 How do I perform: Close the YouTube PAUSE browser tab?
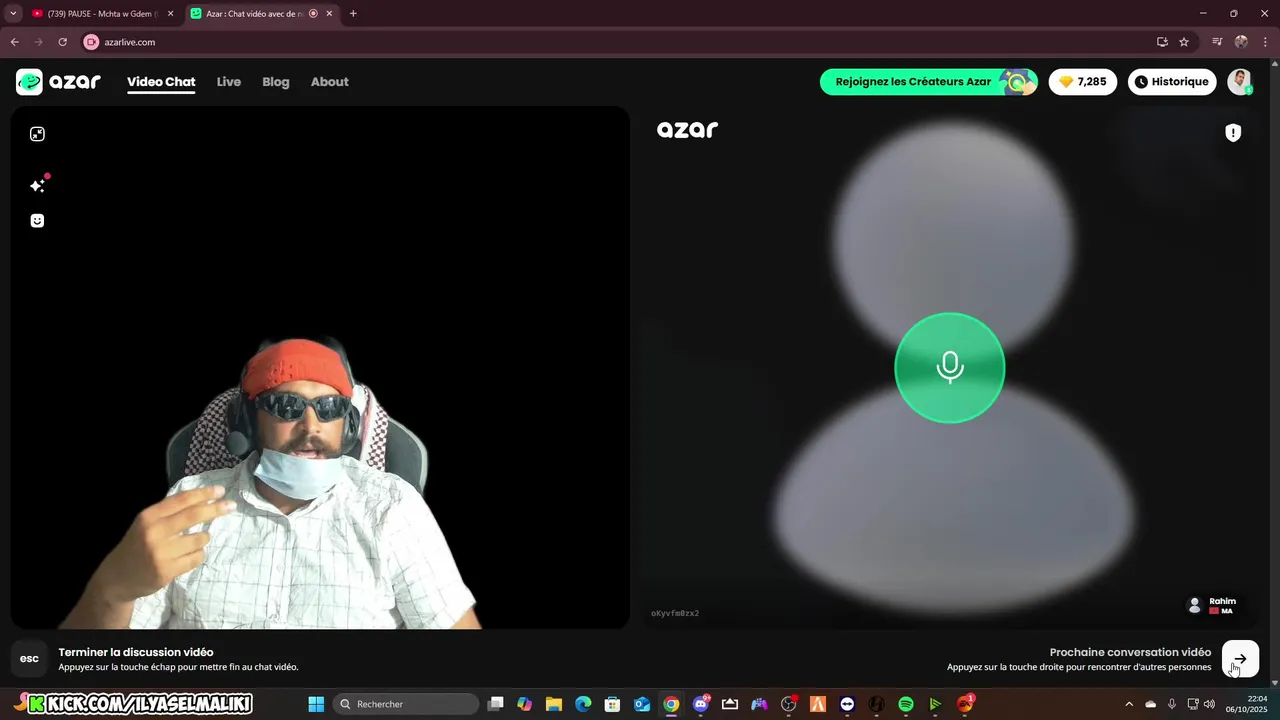(x=170, y=14)
